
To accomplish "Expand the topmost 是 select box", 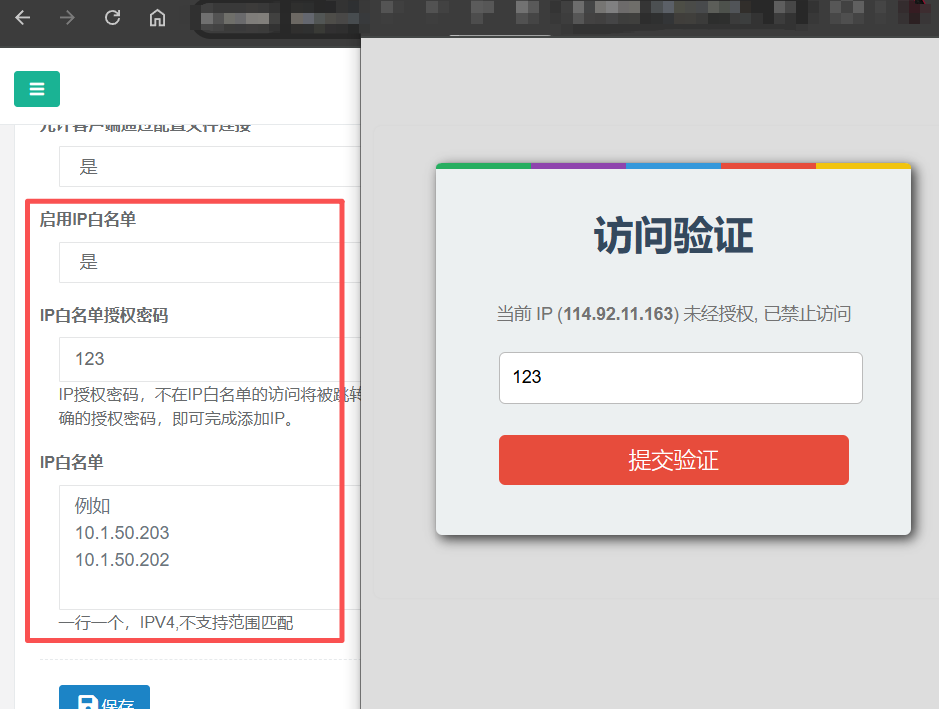I will (210, 166).
